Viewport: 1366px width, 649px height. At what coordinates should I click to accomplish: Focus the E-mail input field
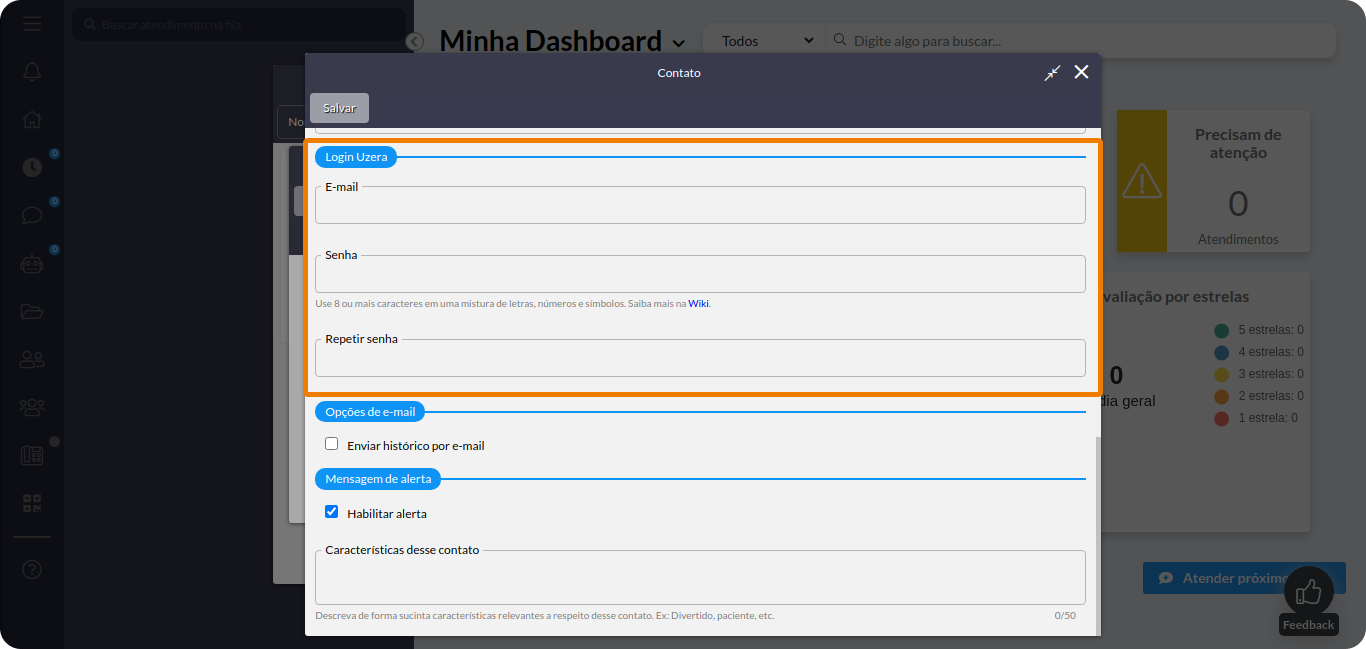click(700, 205)
